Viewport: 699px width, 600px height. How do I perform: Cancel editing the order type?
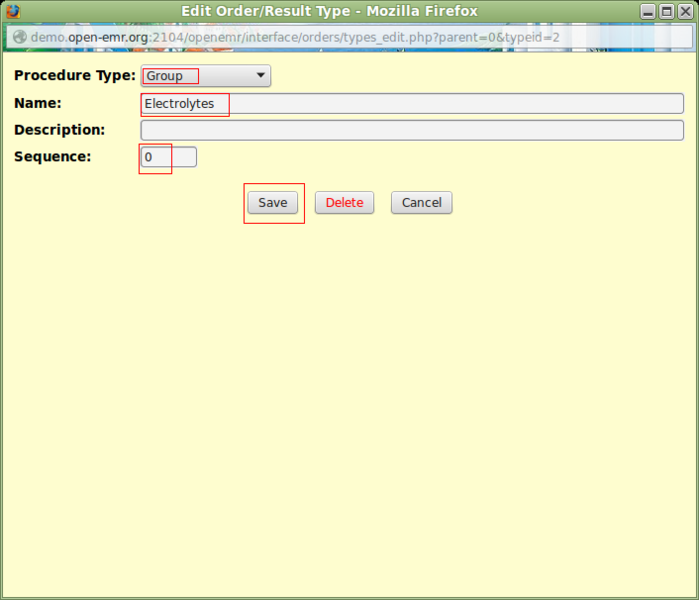pyautogui.click(x=421, y=203)
